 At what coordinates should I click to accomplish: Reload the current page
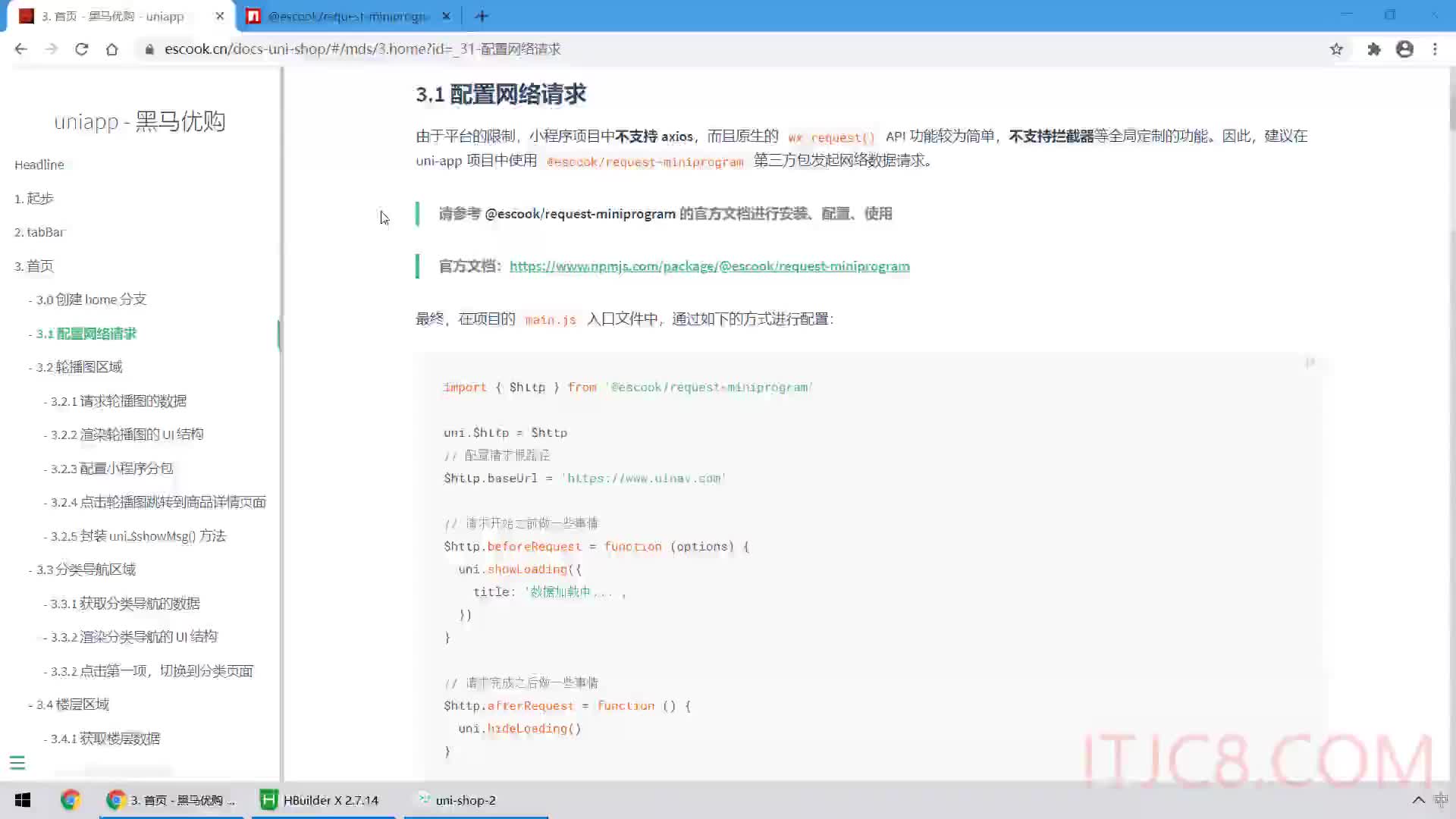tap(81, 49)
